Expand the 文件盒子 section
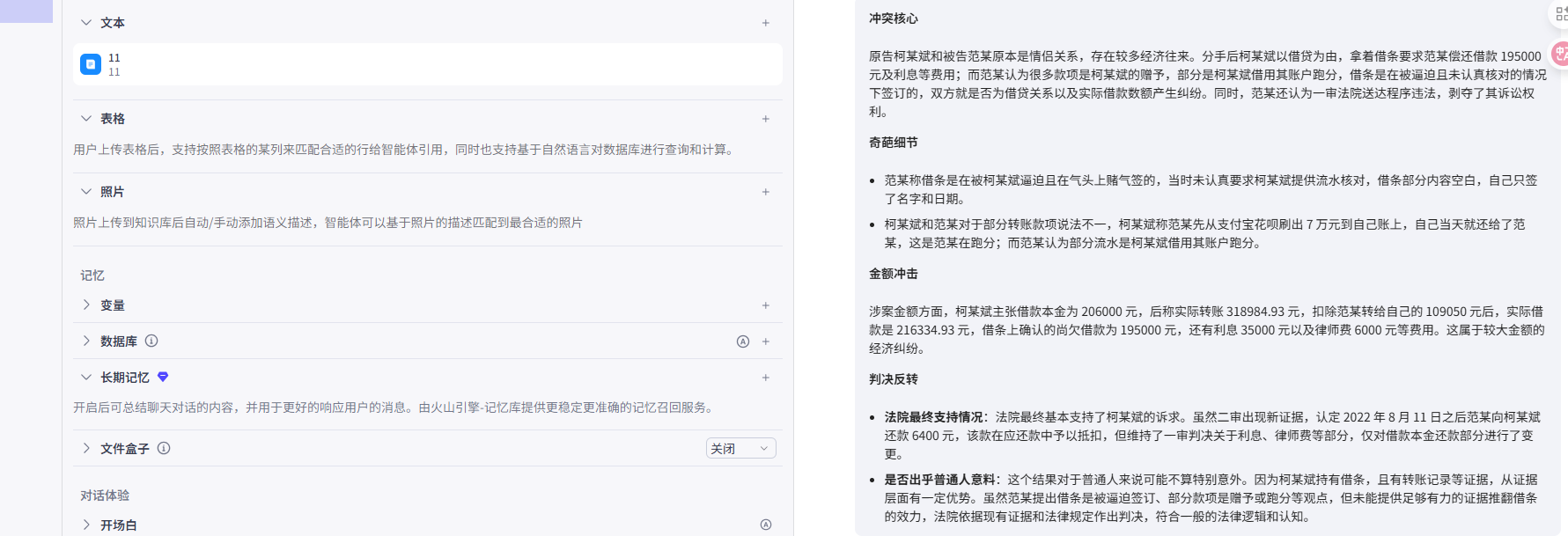This screenshot has height=536, width=1568. (85, 448)
